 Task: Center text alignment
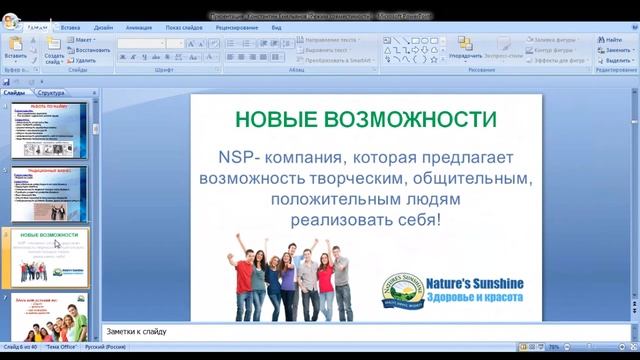242,57
